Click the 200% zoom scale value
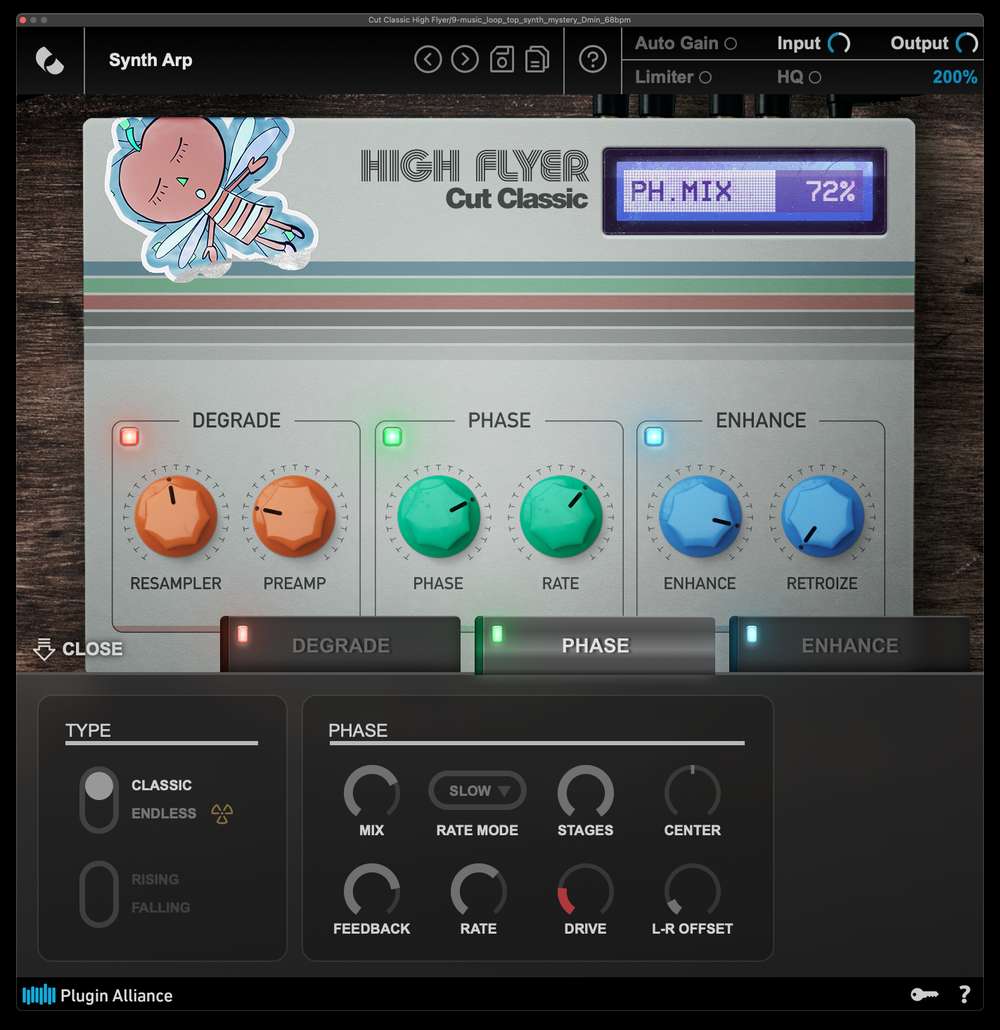The height and width of the screenshot is (1030, 1000). pyautogui.click(x=954, y=77)
